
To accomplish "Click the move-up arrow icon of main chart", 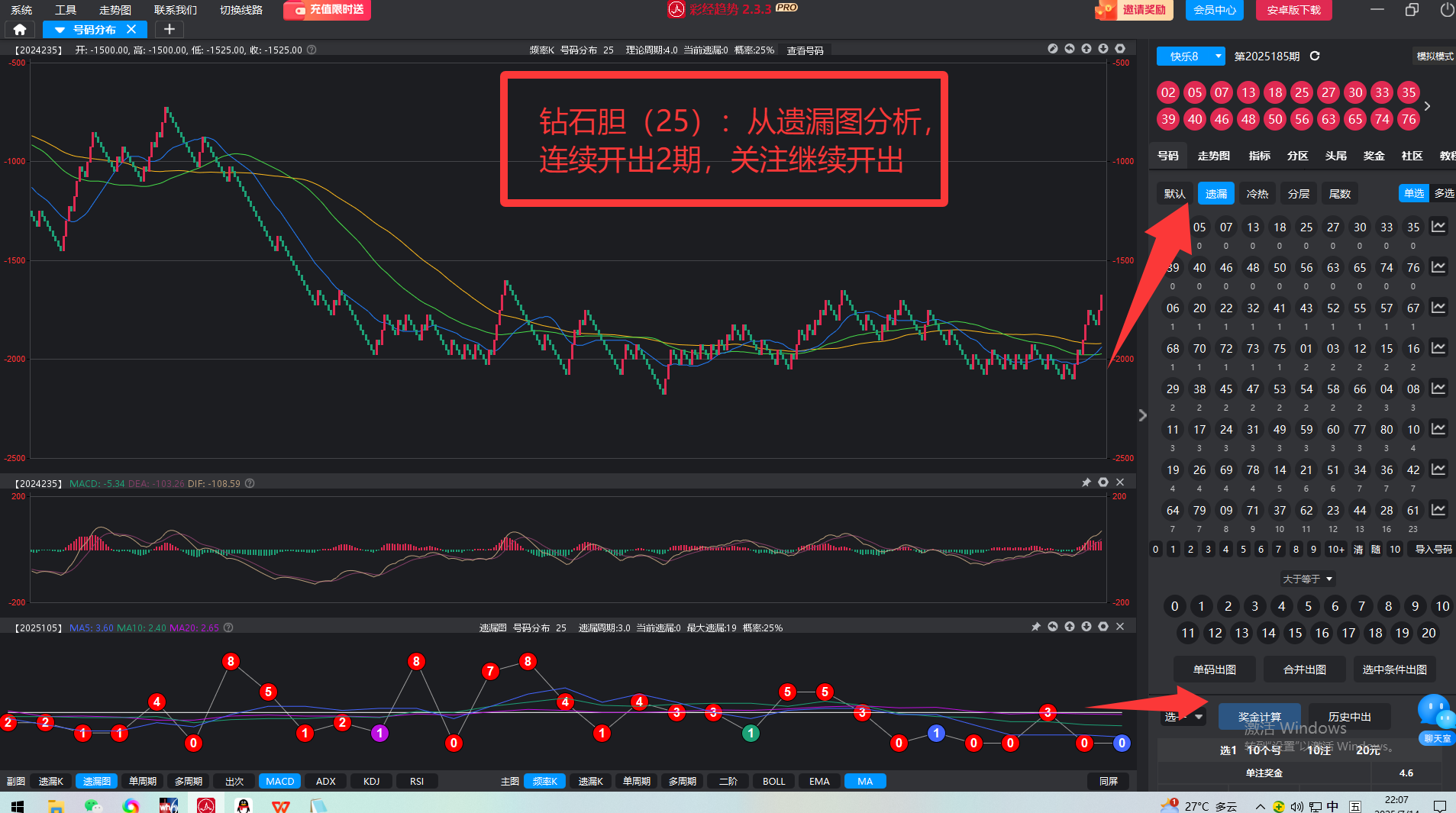I will point(1086,49).
